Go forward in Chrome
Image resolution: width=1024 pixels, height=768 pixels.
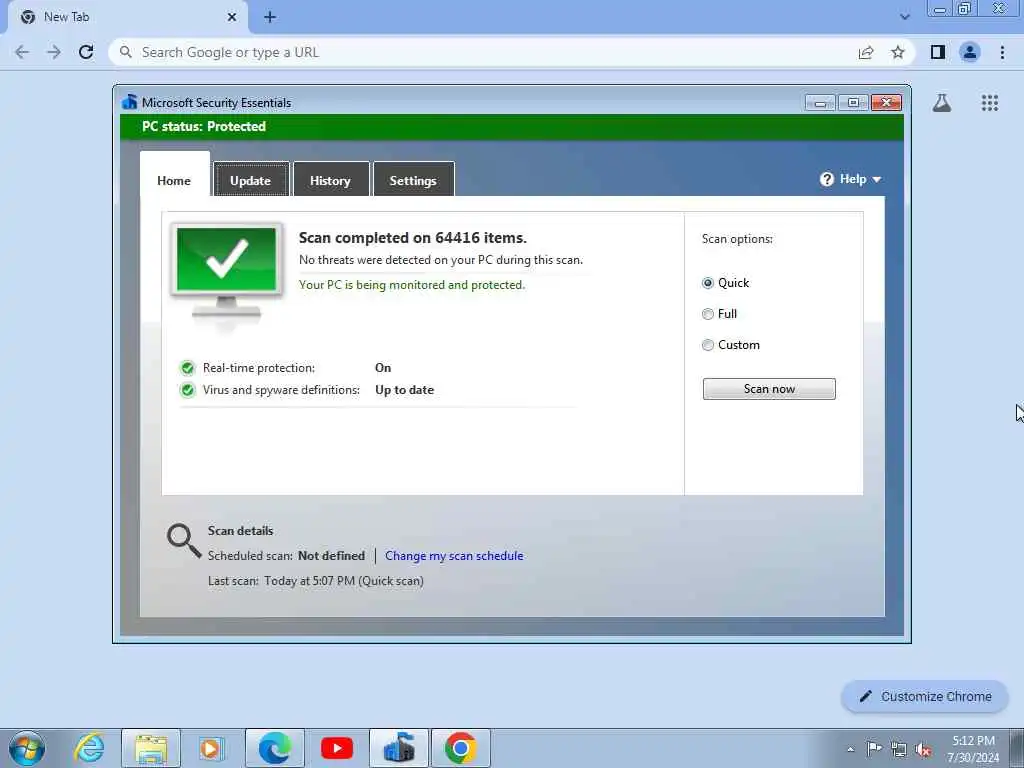54,52
